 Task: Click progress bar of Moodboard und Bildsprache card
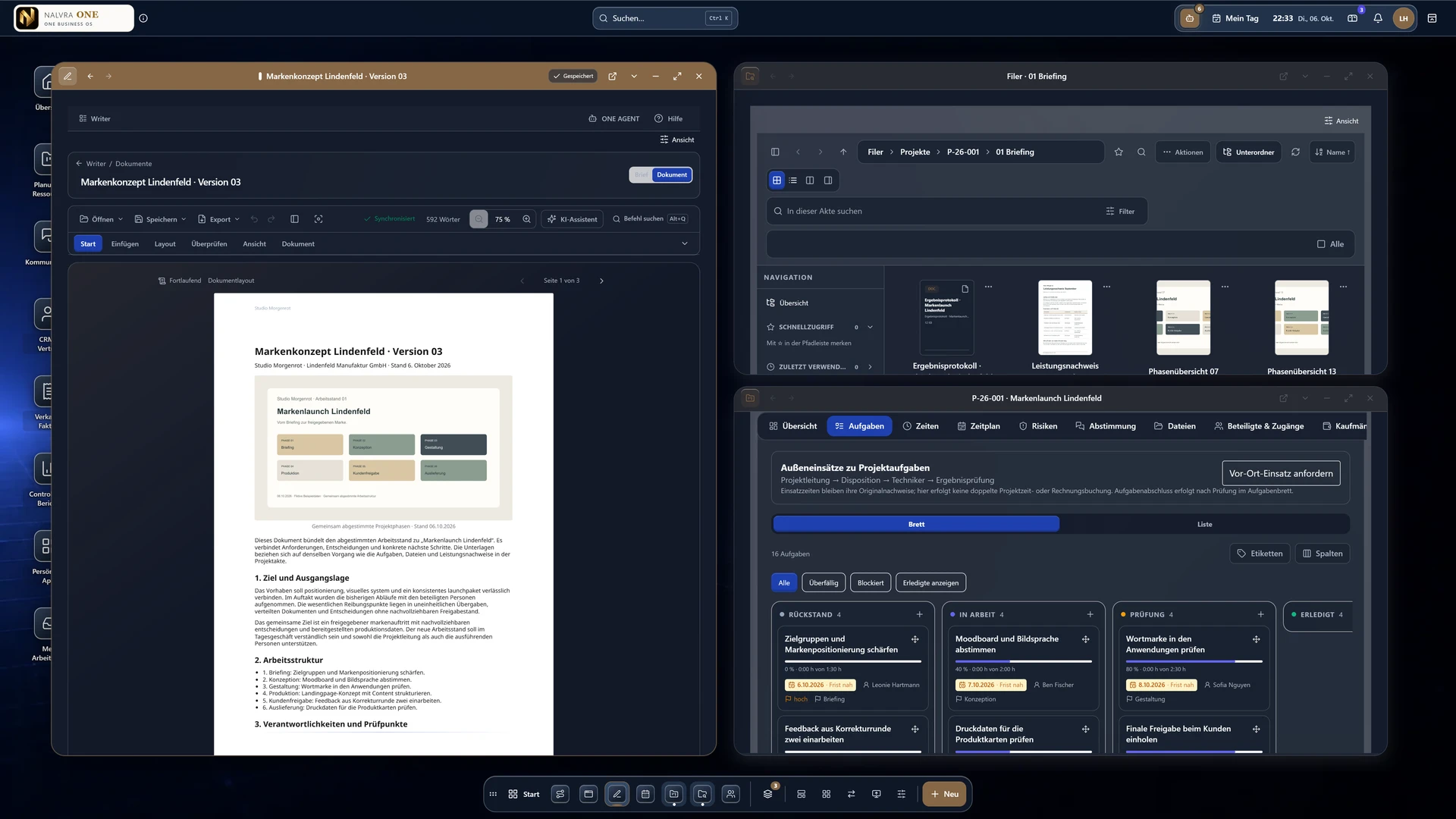click(1023, 661)
